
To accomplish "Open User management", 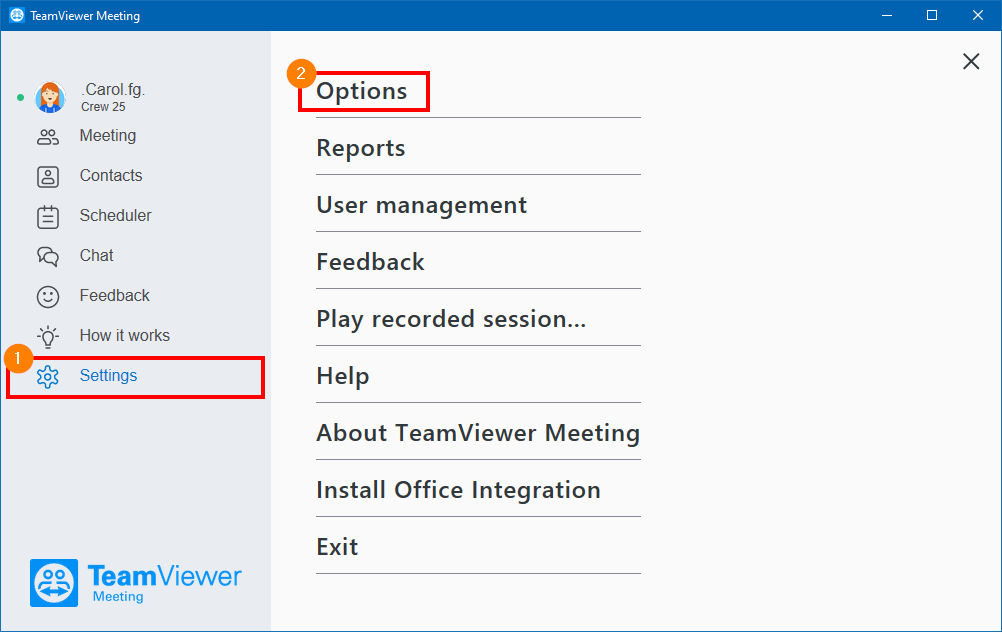I will click(422, 205).
